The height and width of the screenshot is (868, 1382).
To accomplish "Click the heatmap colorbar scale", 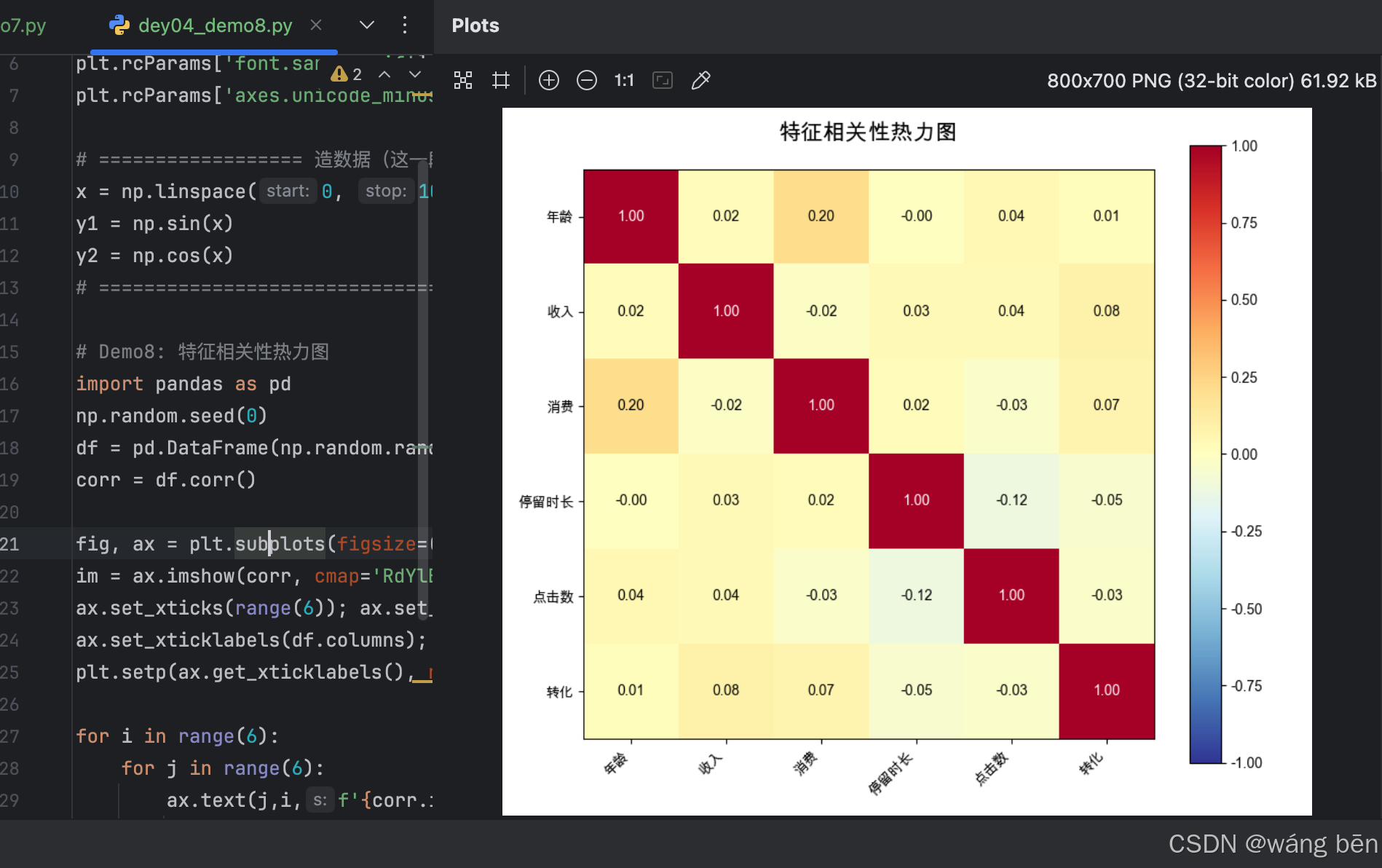I will point(1206,454).
